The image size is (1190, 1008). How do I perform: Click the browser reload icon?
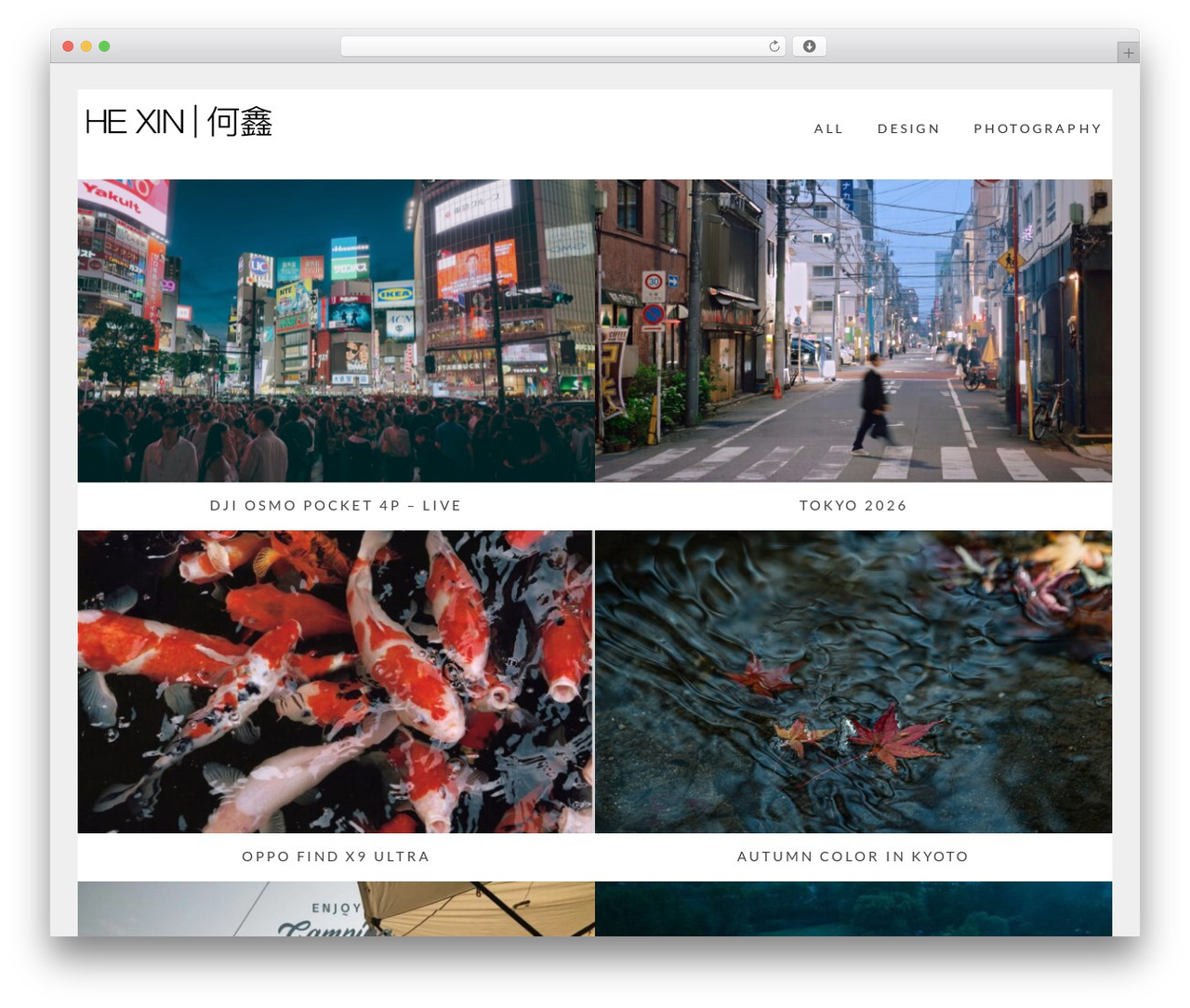pos(773,46)
